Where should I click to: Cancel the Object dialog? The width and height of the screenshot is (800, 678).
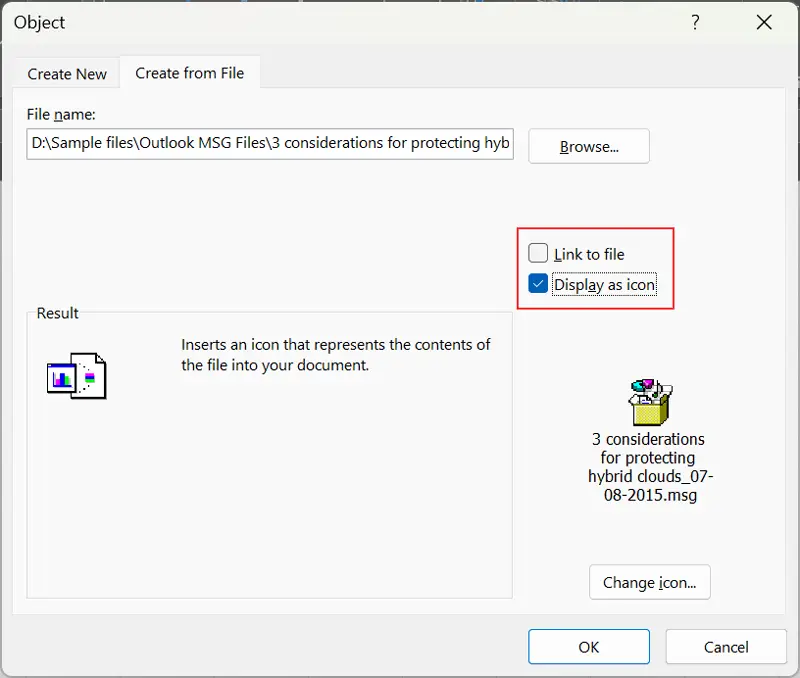coord(726,647)
